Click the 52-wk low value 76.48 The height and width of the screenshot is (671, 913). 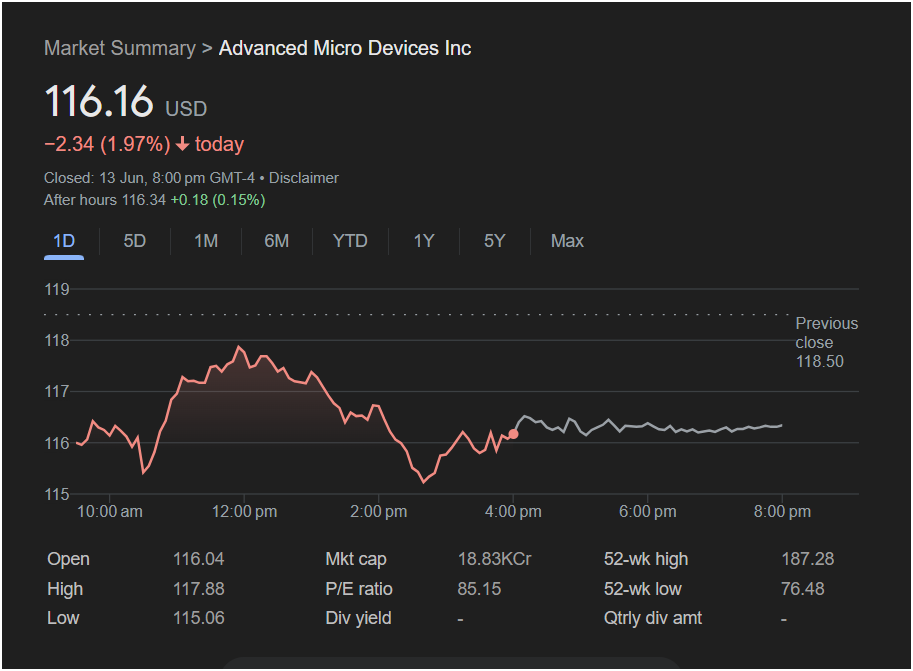[x=803, y=589]
